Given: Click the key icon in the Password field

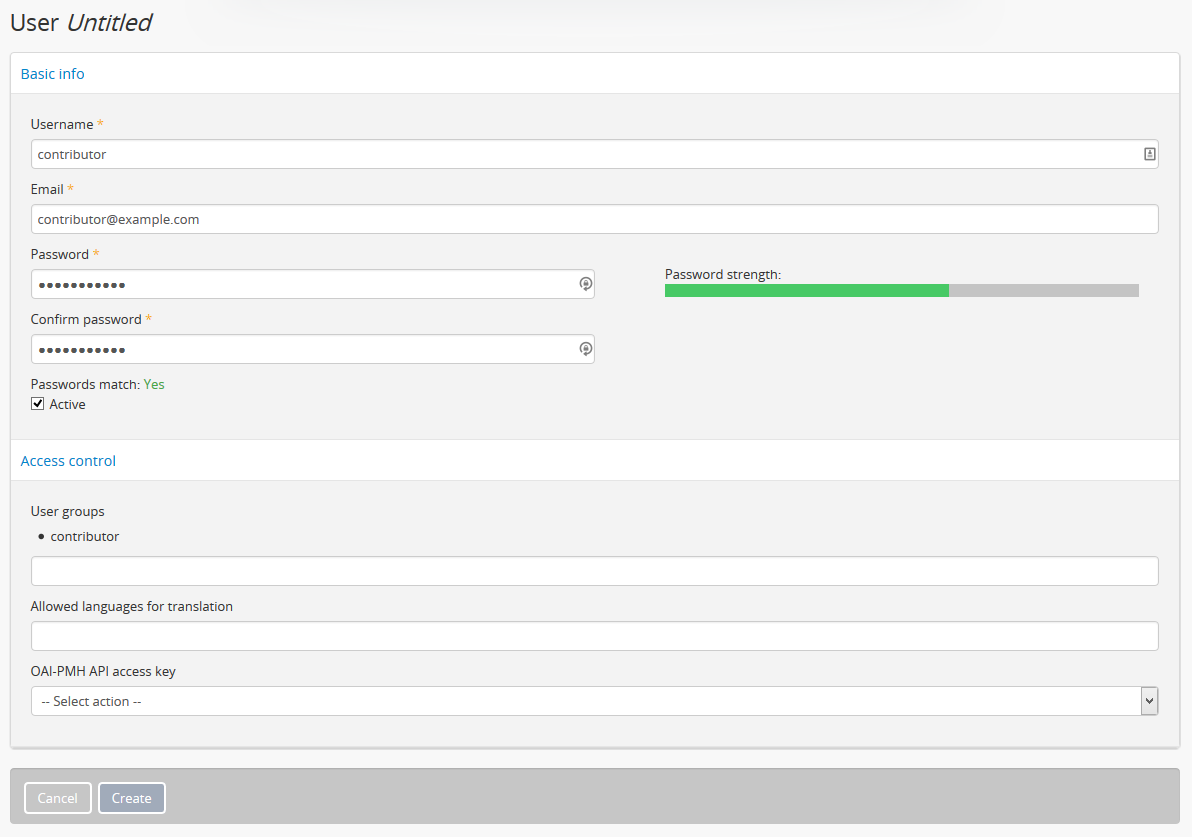Looking at the screenshot, I should click(x=586, y=284).
